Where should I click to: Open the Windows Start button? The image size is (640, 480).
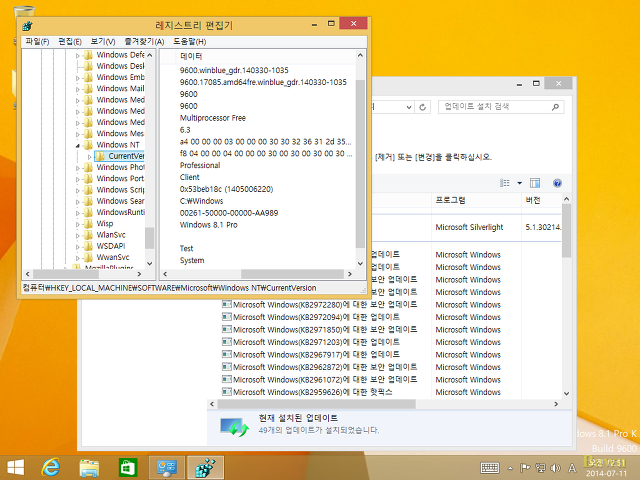[16, 467]
